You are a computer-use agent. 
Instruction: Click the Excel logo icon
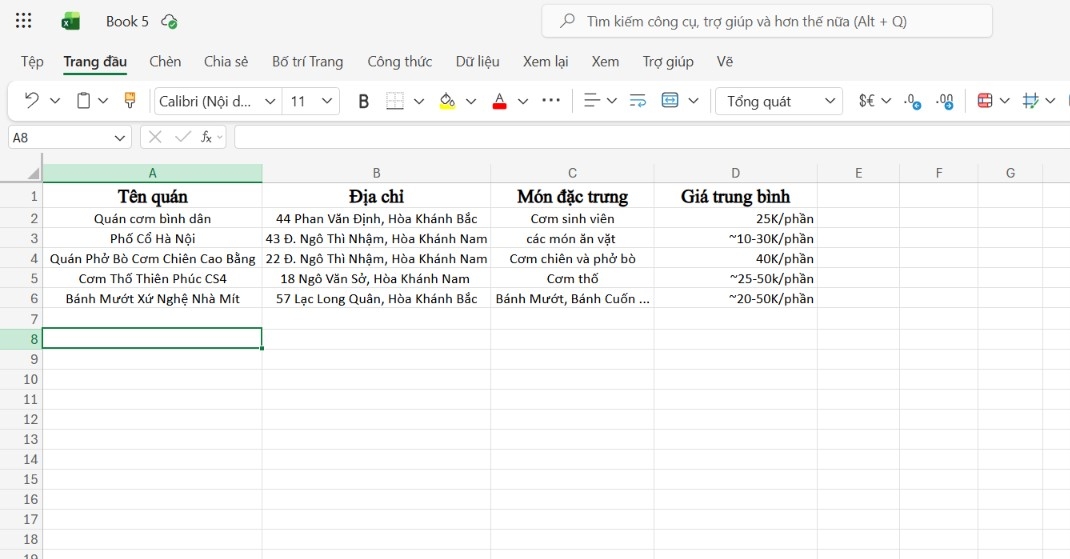(x=70, y=21)
